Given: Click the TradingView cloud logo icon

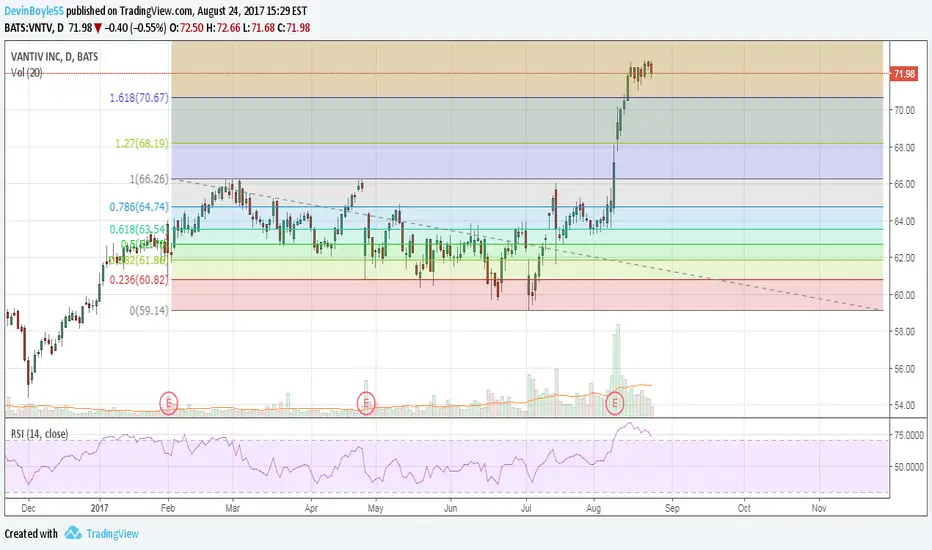Looking at the screenshot, I should [73, 533].
